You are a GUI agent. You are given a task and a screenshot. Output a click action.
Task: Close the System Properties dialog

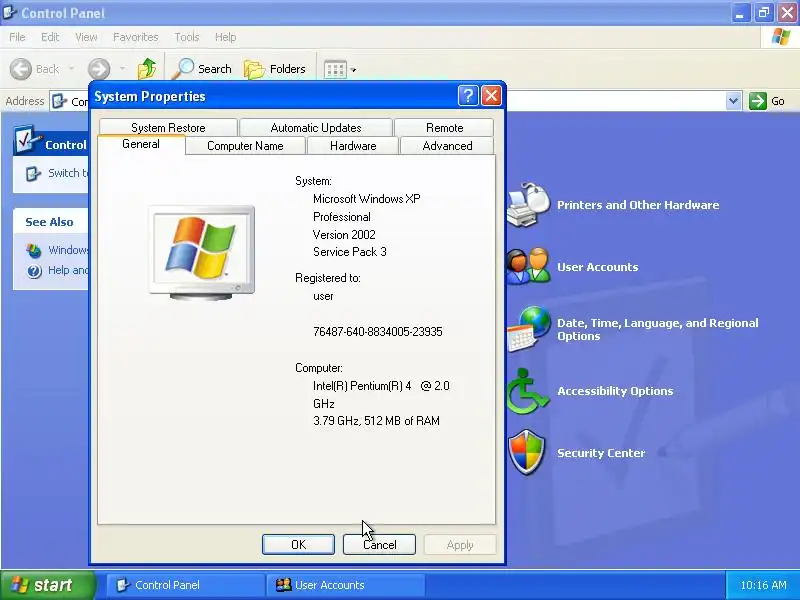tap(491, 95)
